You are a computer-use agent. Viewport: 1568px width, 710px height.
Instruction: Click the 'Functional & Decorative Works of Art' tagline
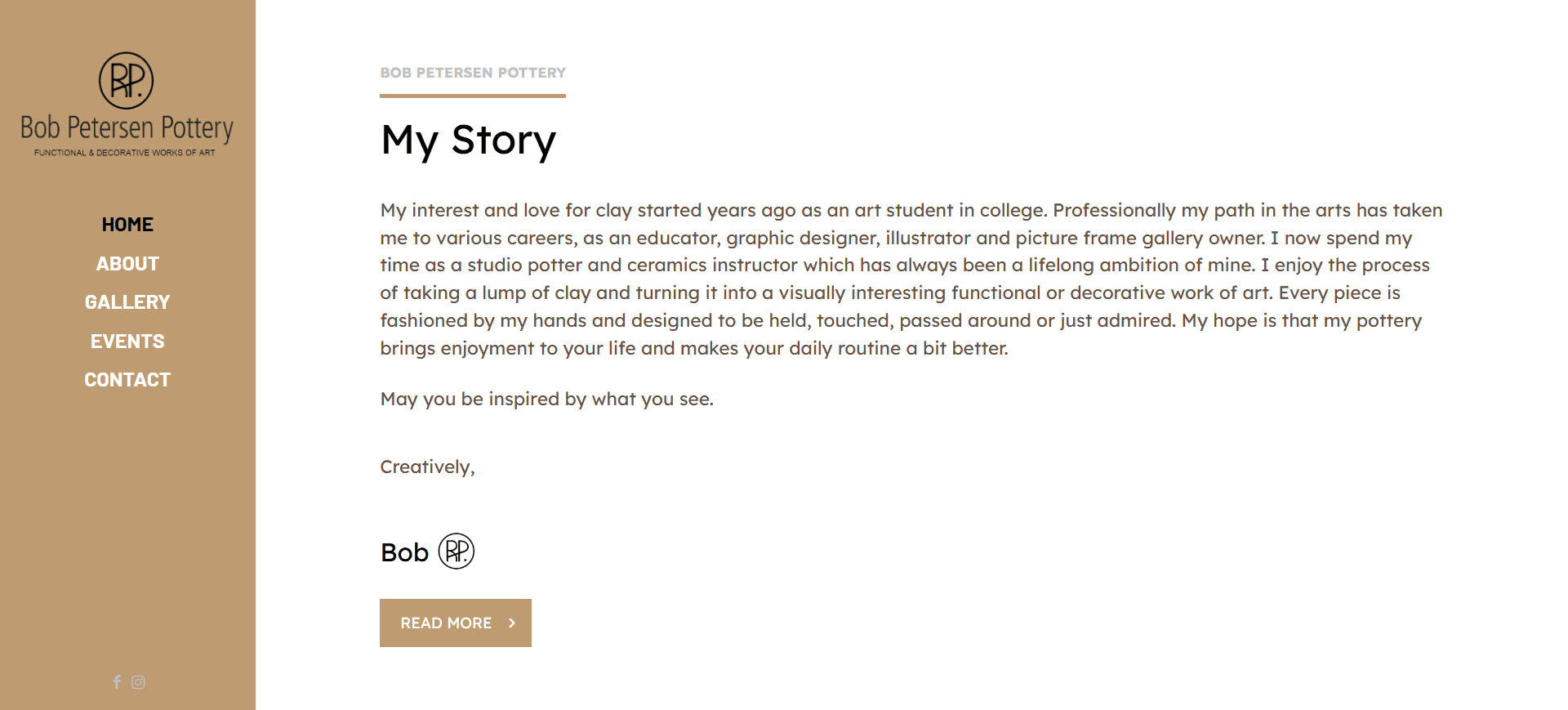coord(125,153)
